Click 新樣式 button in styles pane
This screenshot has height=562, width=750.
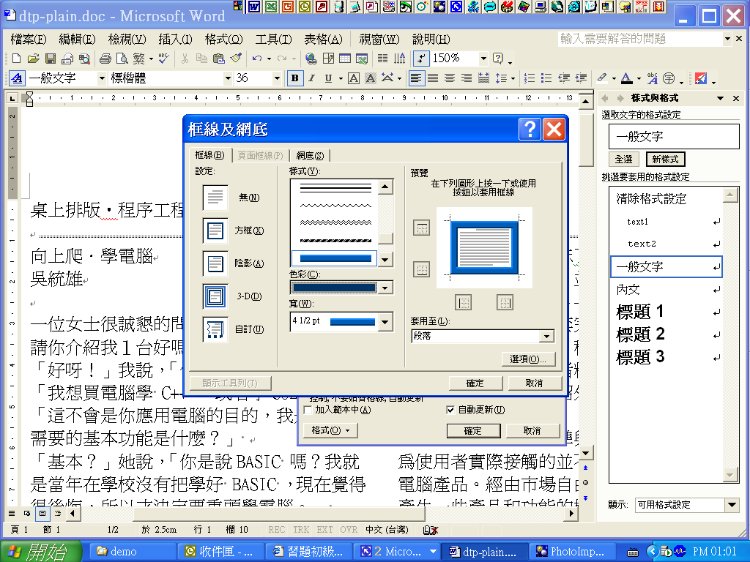coord(665,159)
